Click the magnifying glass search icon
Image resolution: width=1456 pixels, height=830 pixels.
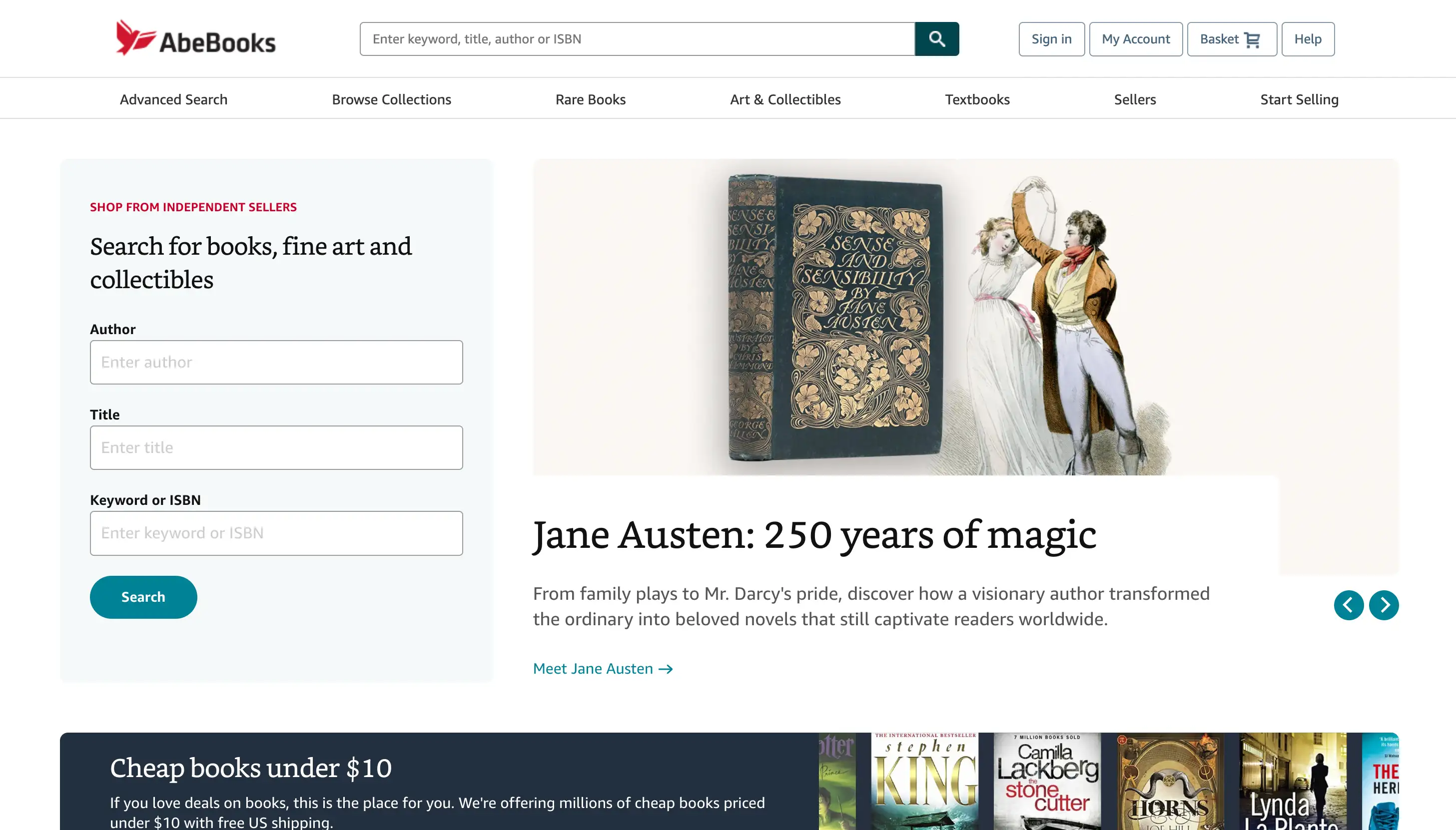[x=936, y=39]
